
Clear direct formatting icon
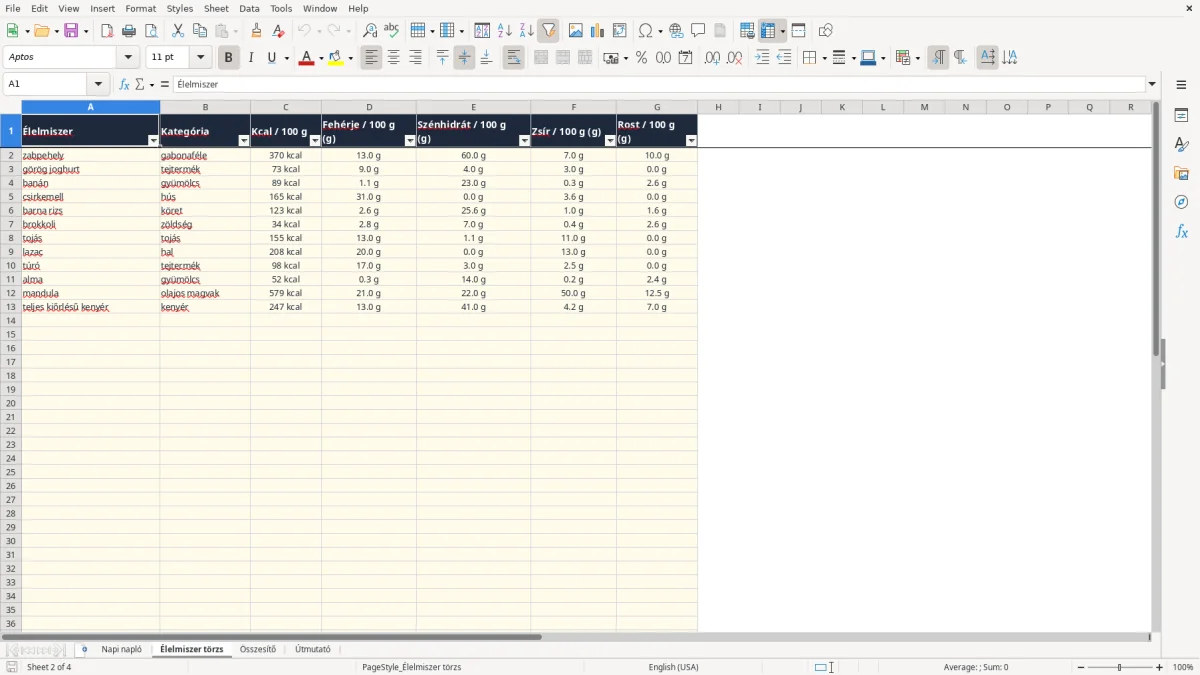coord(279,31)
